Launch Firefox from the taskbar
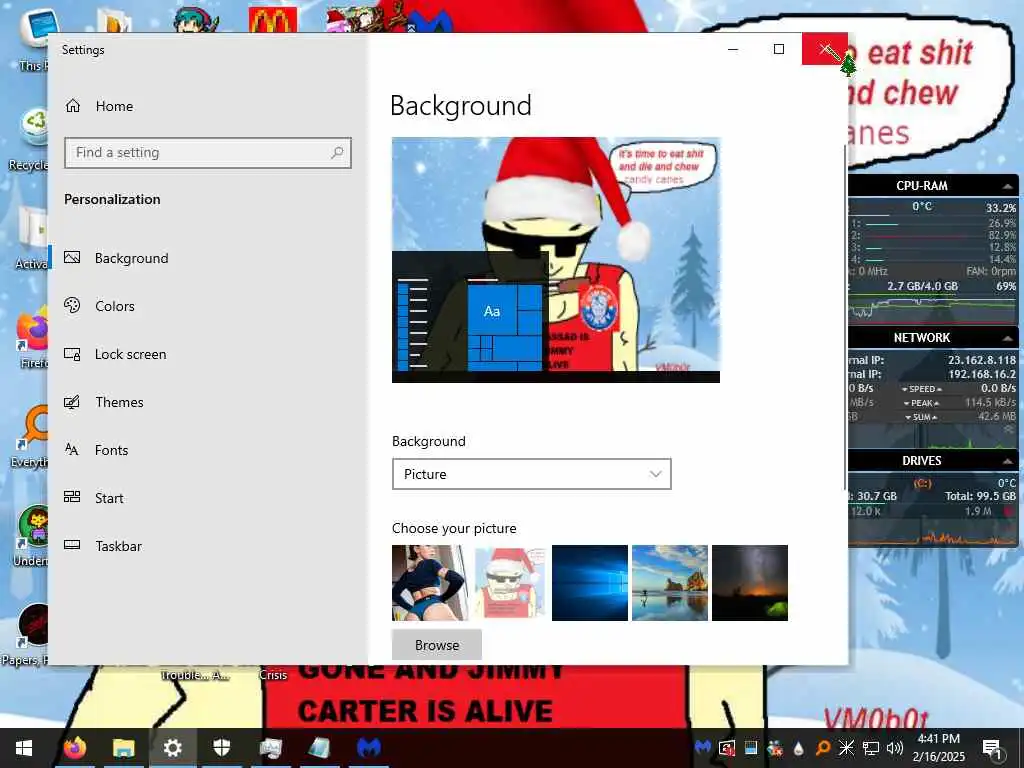Viewport: 1024px width, 768px height. pyautogui.click(x=74, y=748)
